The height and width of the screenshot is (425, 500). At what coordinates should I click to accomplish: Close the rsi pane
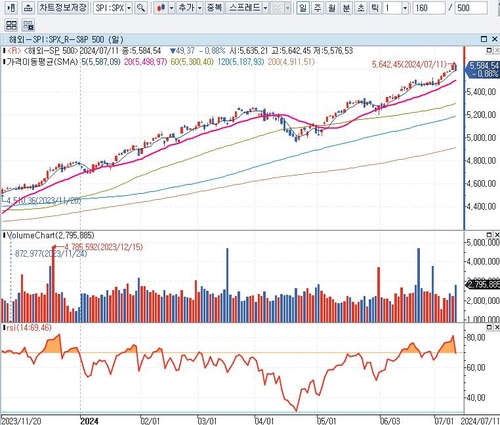[496, 327]
